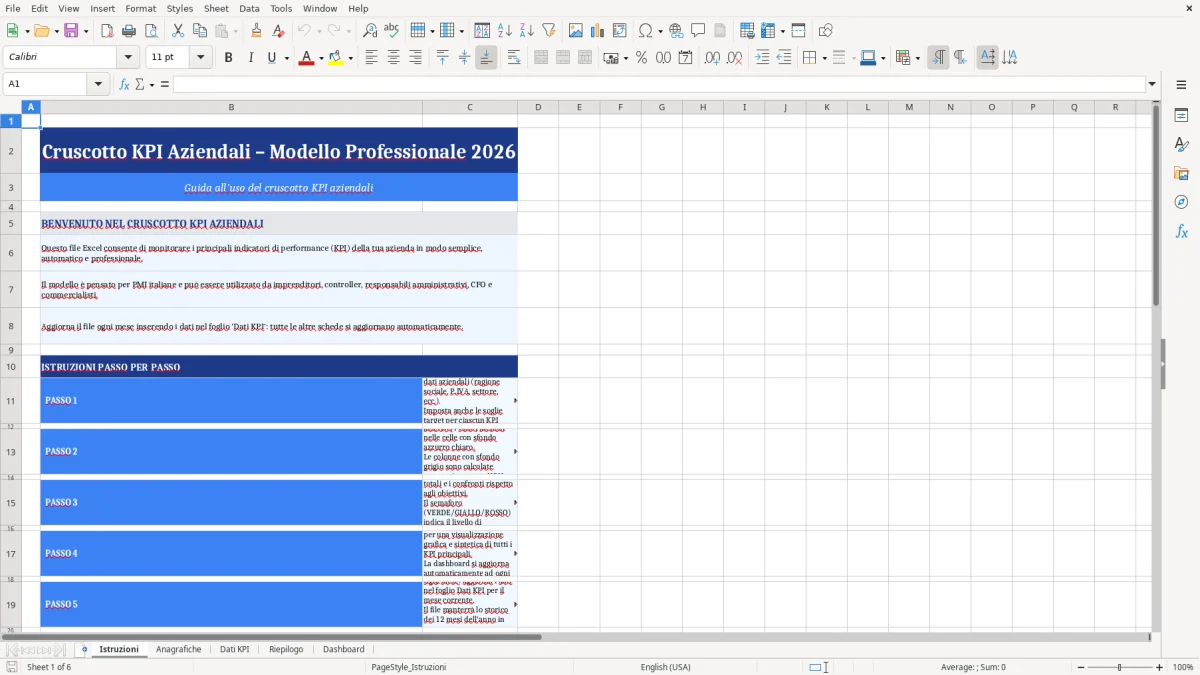The width and height of the screenshot is (1200, 675).
Task: Expand the Name Box dropdown
Action: click(99, 84)
